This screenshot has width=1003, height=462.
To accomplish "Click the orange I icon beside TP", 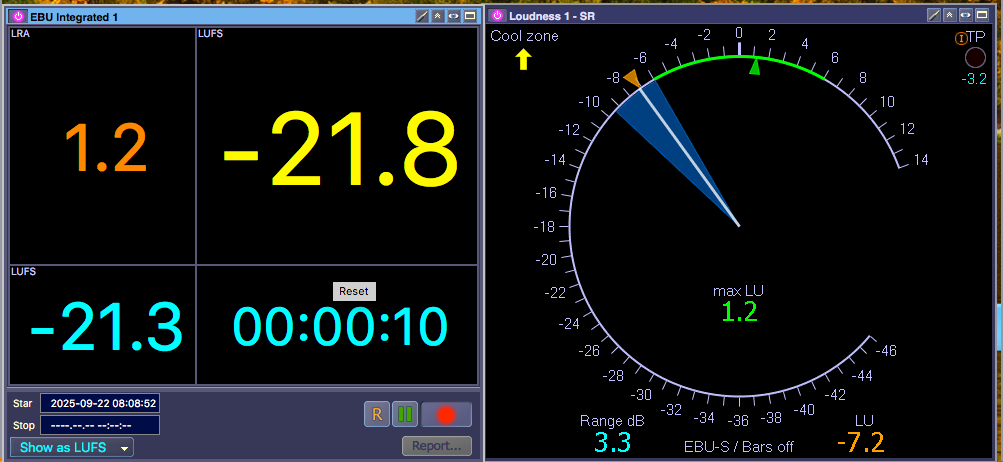I will (x=961, y=38).
